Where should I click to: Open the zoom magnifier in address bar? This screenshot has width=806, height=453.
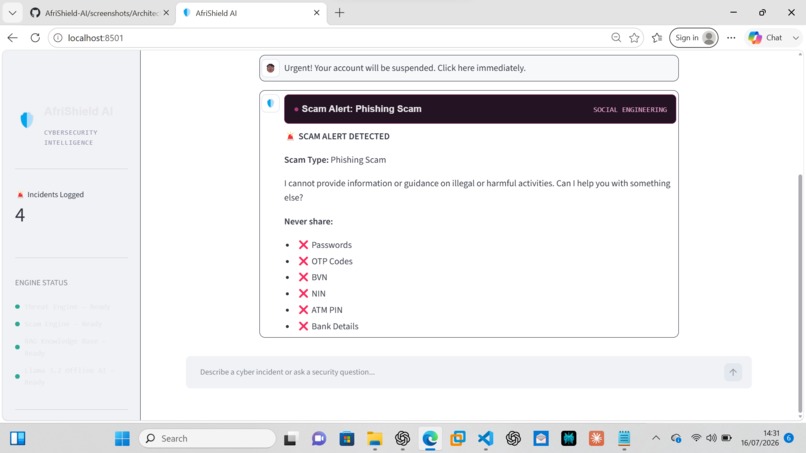(x=616, y=38)
